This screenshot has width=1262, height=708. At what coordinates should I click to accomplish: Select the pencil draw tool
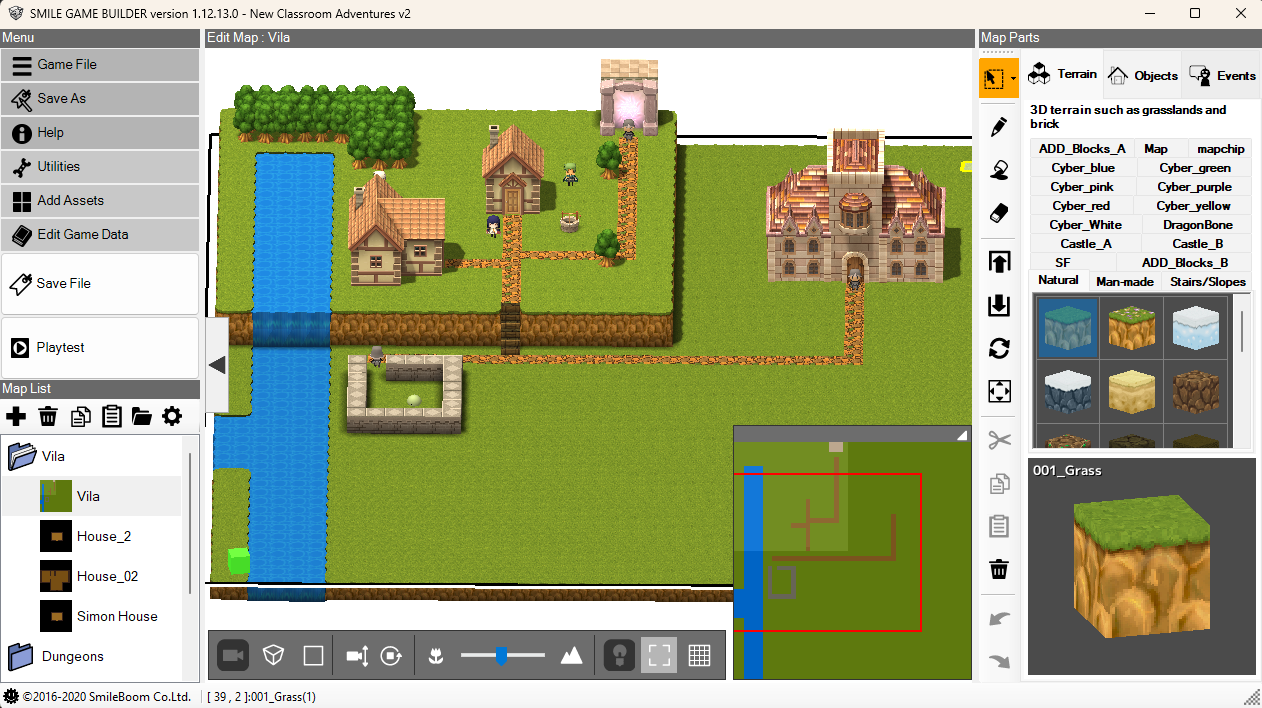pyautogui.click(x=998, y=127)
